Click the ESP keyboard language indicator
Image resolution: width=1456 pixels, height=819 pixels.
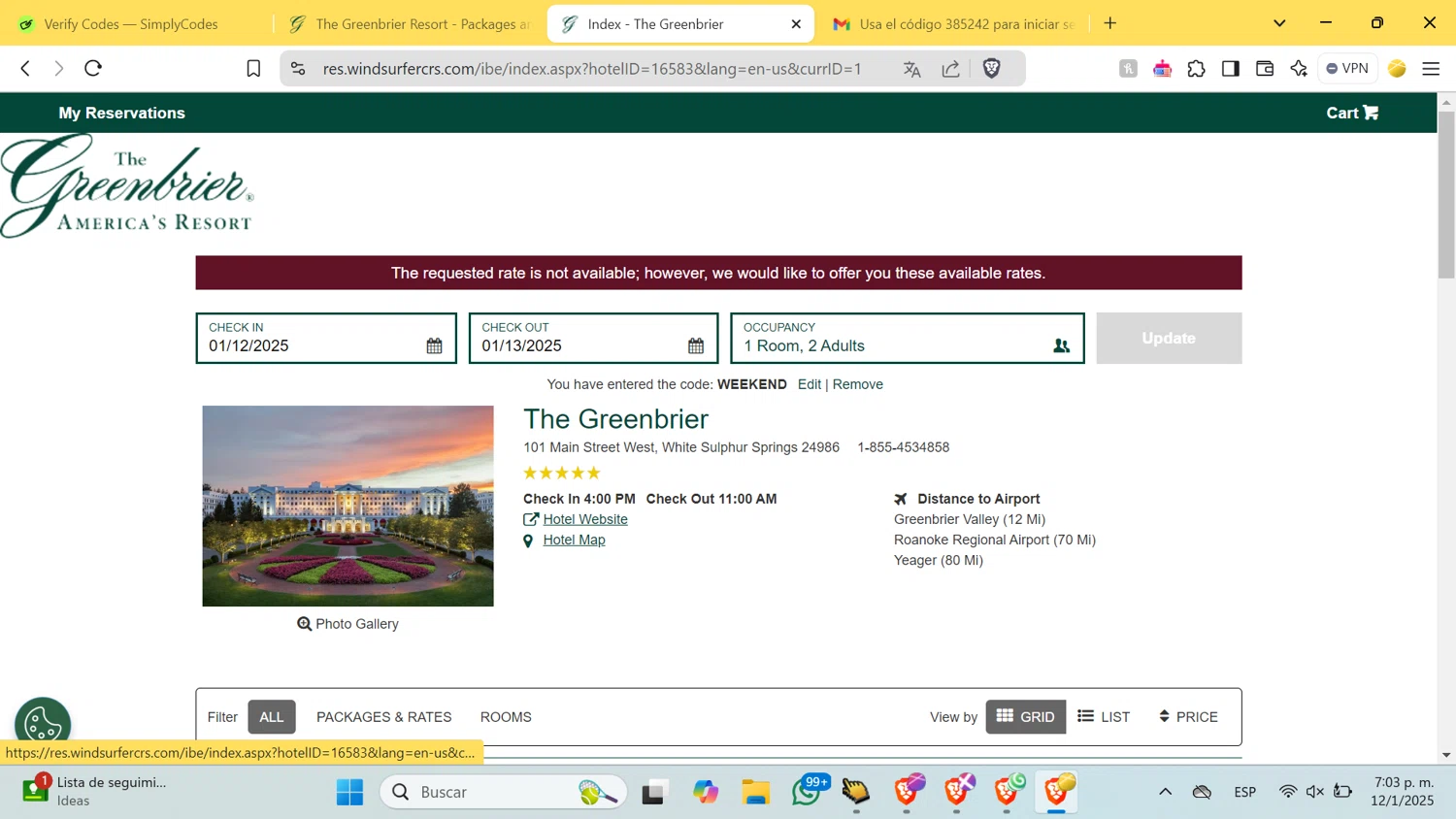tap(1244, 792)
